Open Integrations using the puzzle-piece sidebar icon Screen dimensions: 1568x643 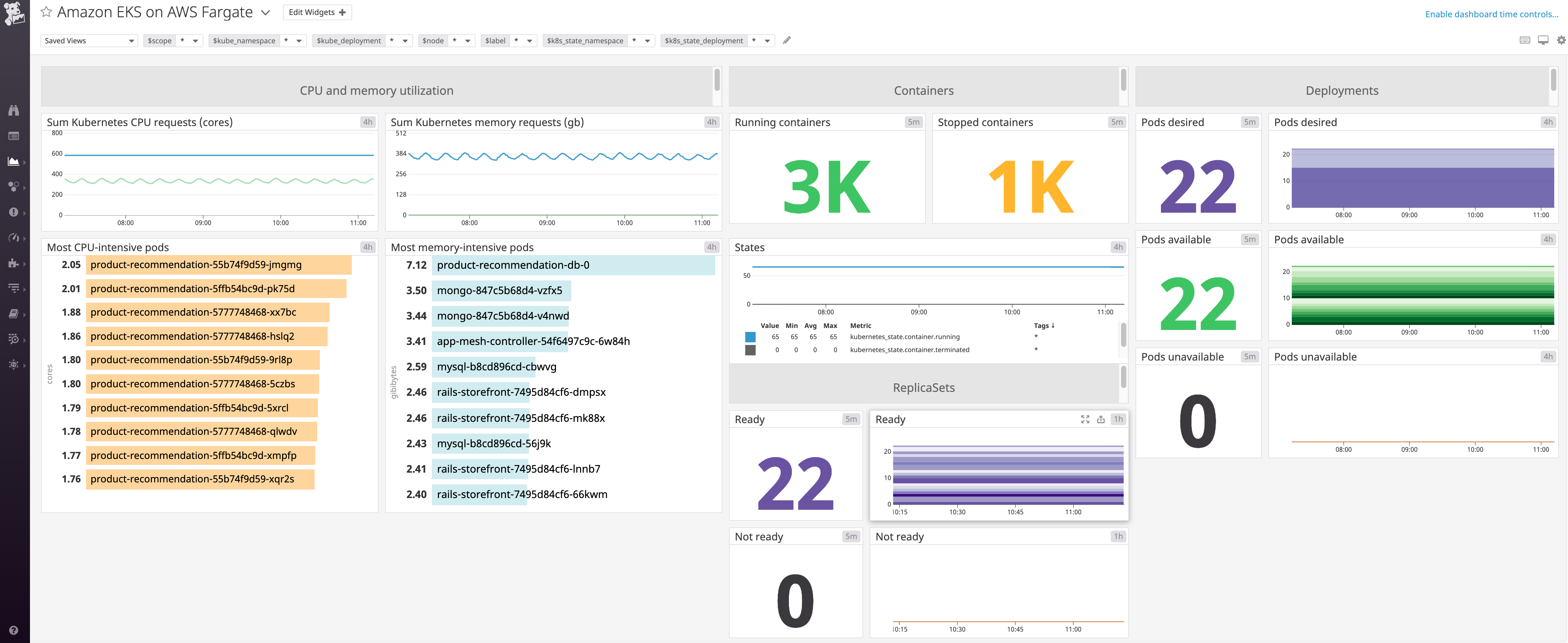13,263
